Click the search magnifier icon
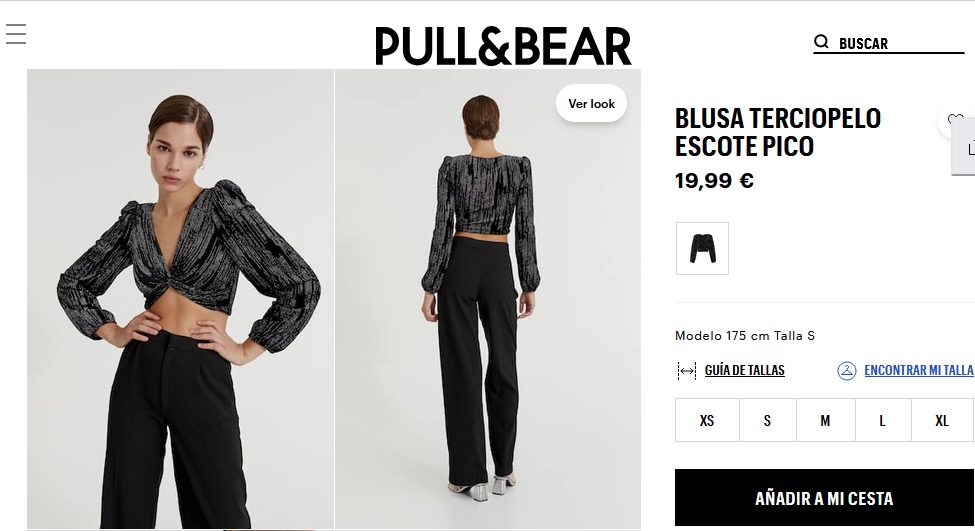 [x=821, y=42]
